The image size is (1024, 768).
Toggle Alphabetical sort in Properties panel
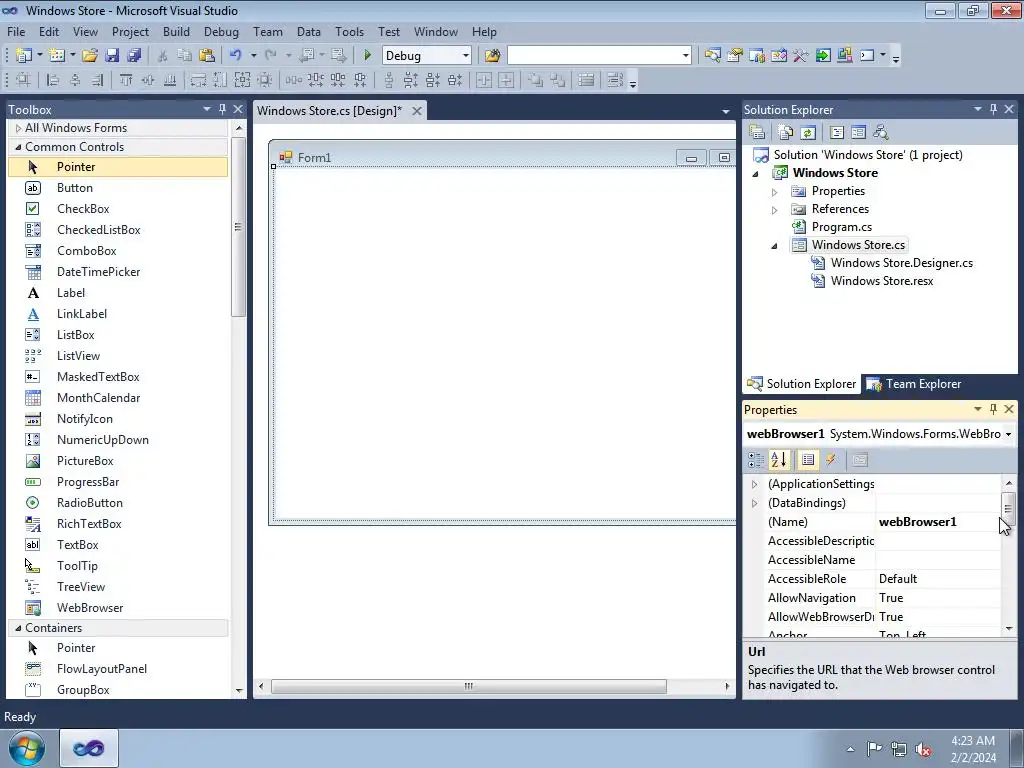(x=778, y=460)
